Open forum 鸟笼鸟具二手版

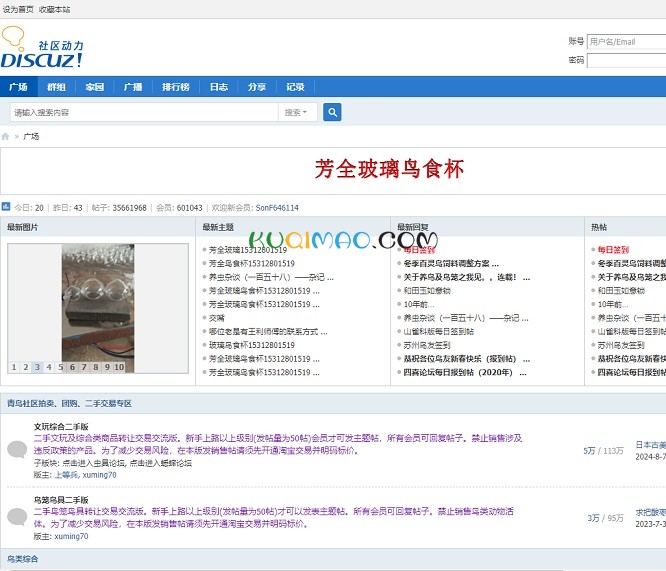point(61,500)
